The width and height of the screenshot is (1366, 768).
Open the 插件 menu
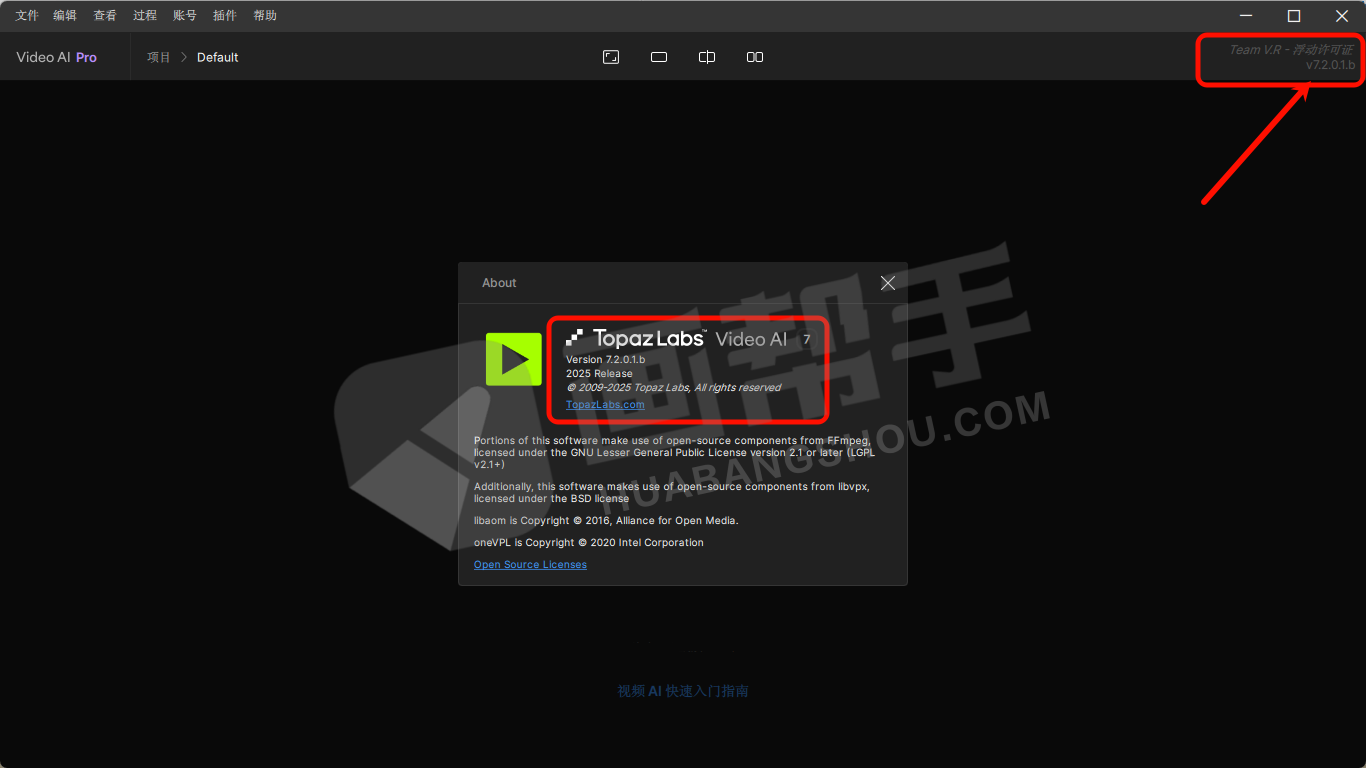click(225, 16)
